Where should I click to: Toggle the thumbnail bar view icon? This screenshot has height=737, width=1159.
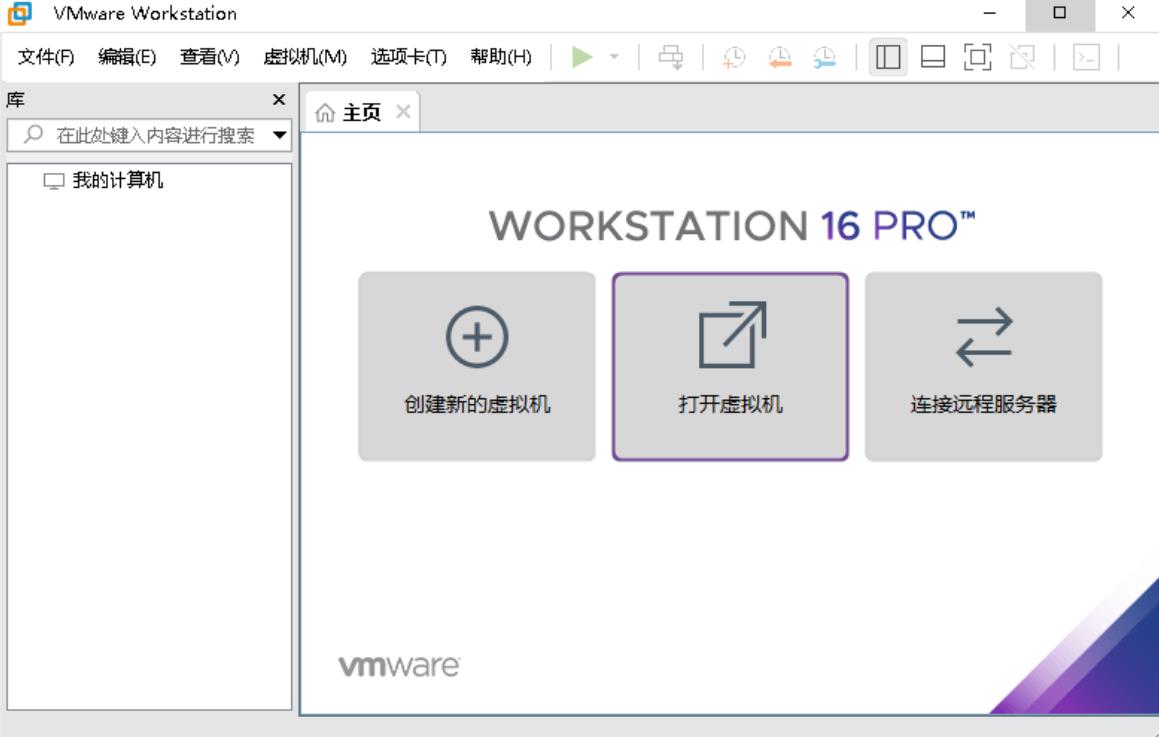[x=933, y=57]
